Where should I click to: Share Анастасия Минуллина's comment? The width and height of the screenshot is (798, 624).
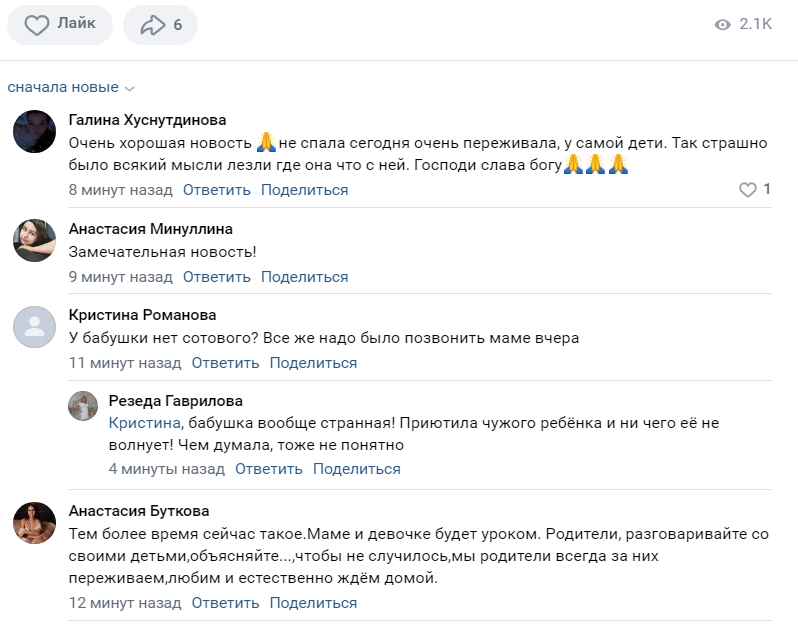304,277
